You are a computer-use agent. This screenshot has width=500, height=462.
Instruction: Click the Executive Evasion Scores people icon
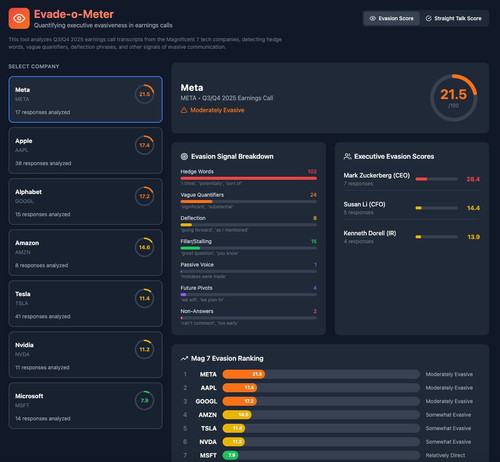[347, 156]
